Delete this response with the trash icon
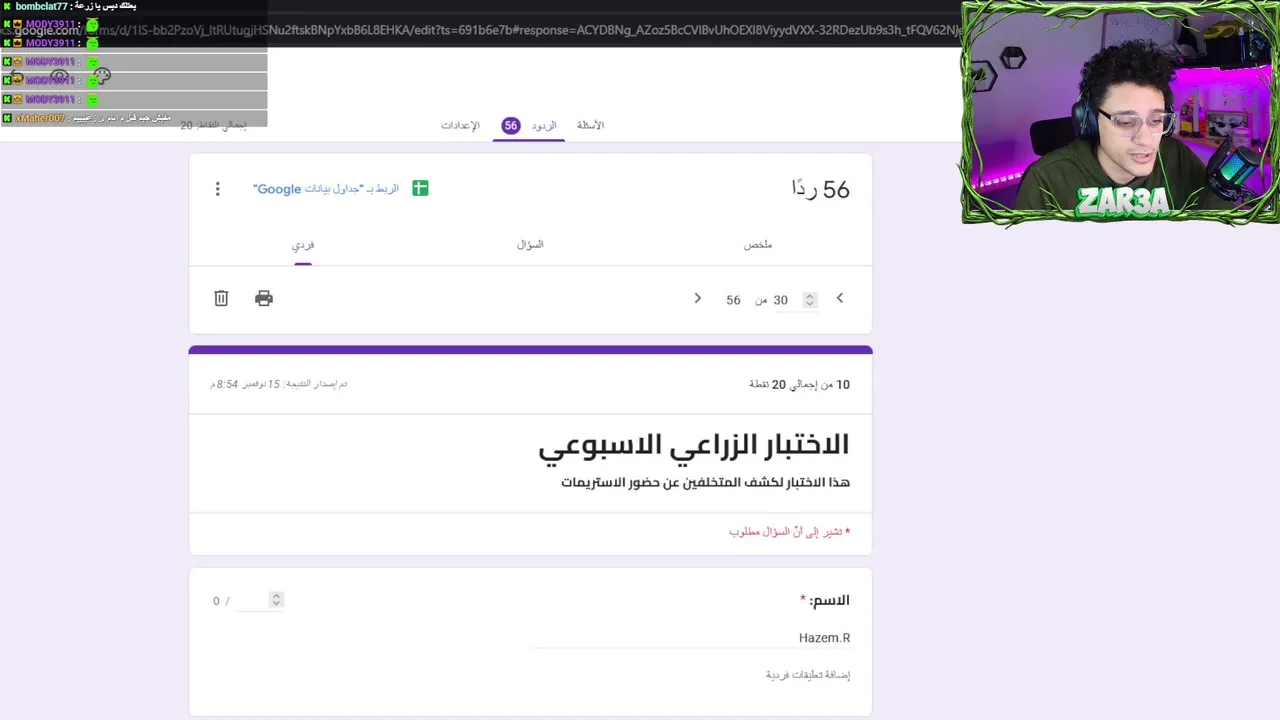 coord(221,298)
